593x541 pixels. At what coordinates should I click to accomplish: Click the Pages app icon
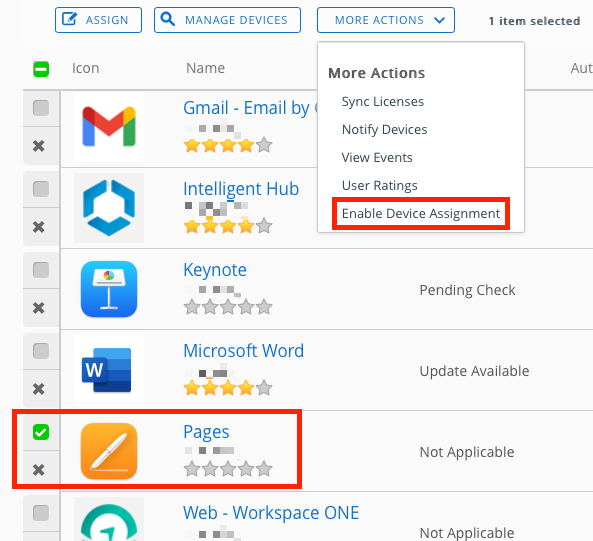pos(109,451)
